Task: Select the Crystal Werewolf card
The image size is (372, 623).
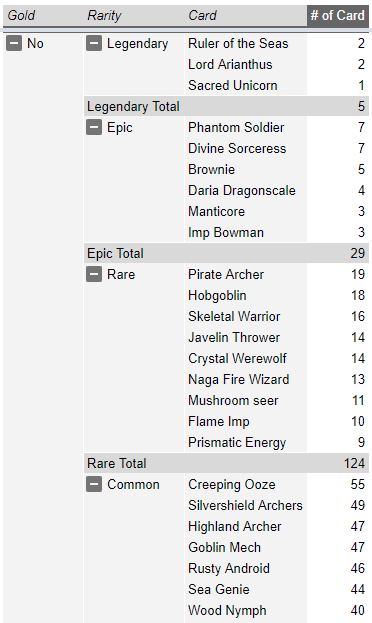Action: [237, 358]
